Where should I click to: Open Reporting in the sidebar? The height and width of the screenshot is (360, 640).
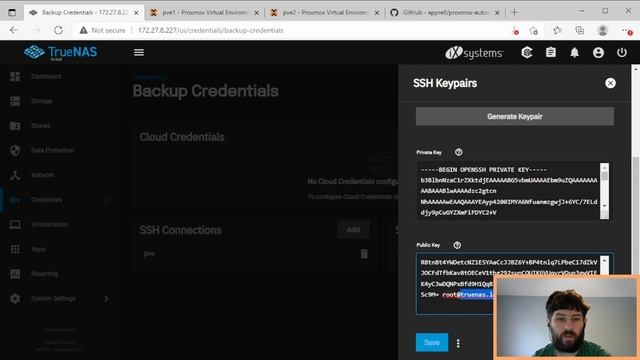pyautogui.click(x=44, y=273)
